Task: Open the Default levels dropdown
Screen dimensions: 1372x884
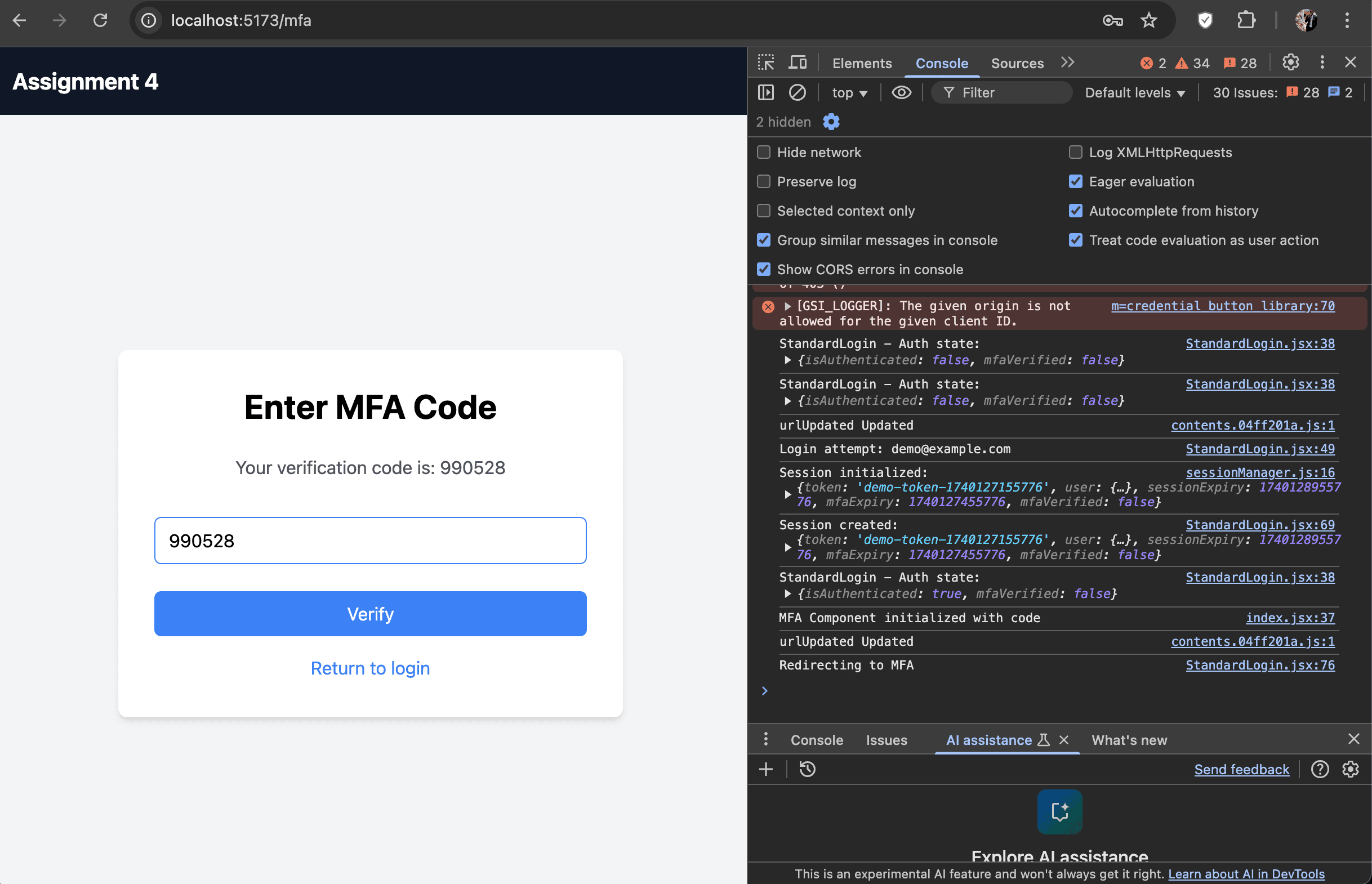Action: pyautogui.click(x=1135, y=93)
